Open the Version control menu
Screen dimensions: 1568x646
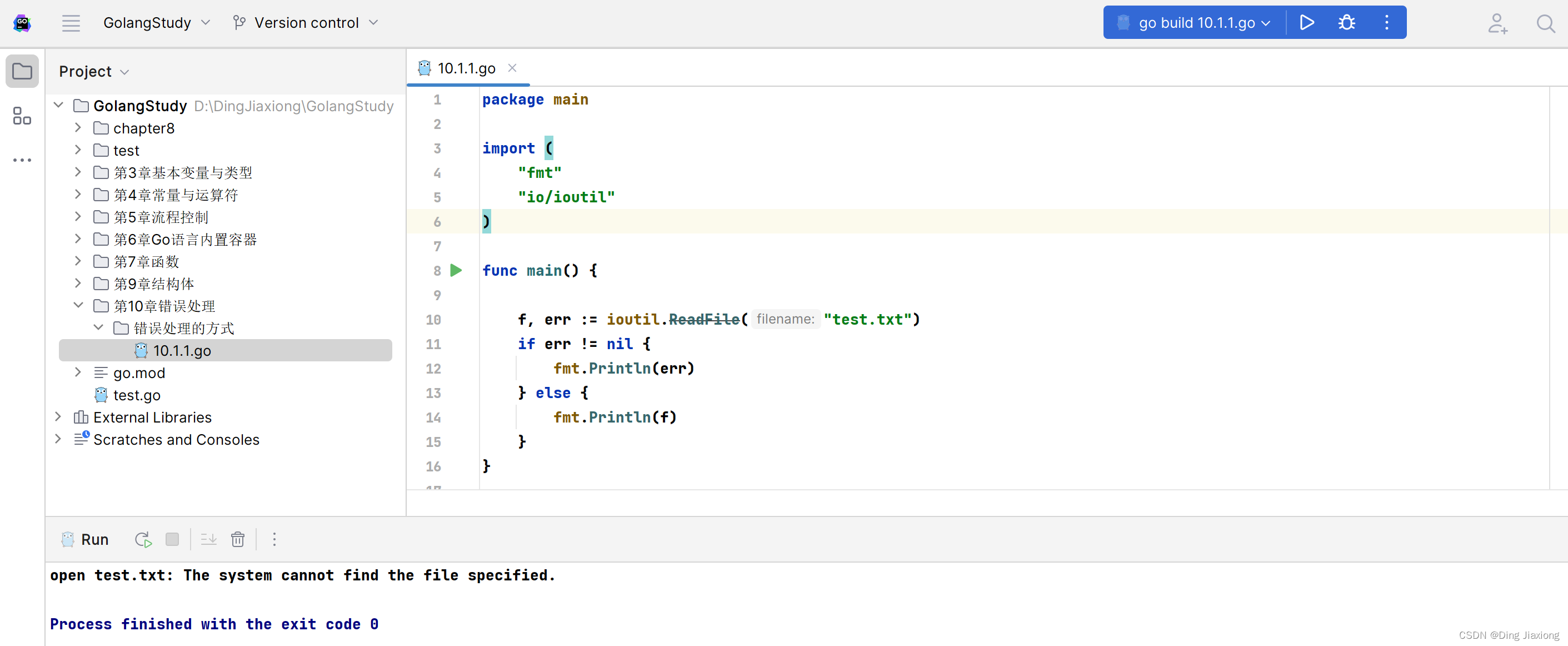pyautogui.click(x=306, y=23)
